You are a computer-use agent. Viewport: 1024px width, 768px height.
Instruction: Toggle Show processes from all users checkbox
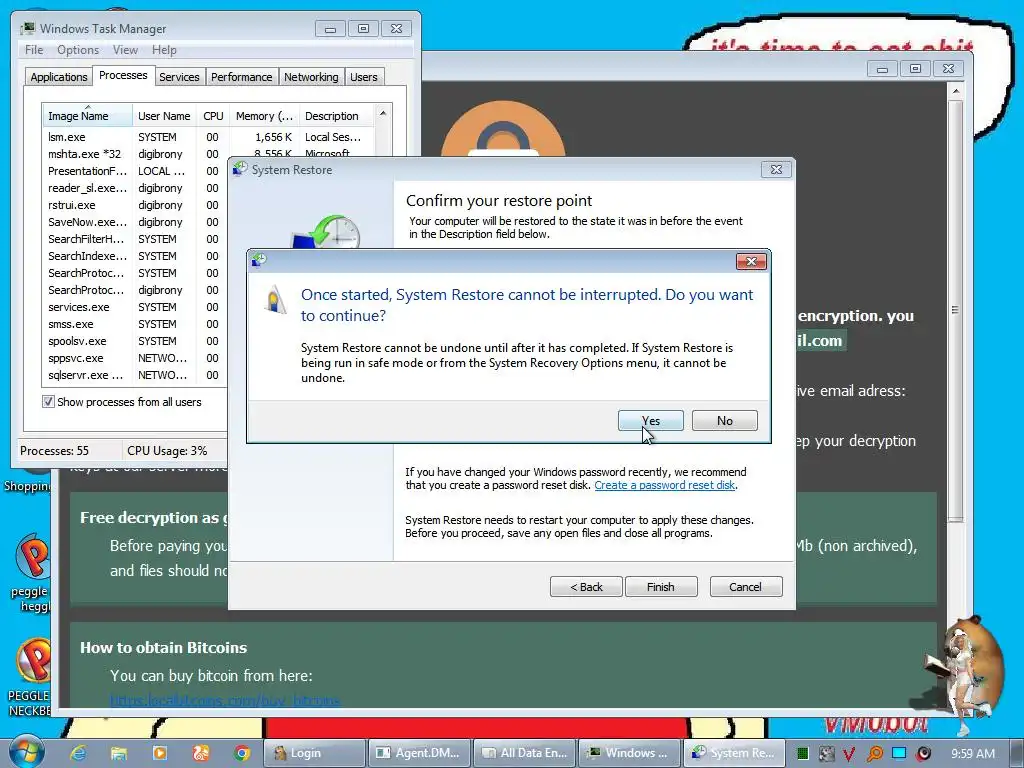[x=48, y=402]
